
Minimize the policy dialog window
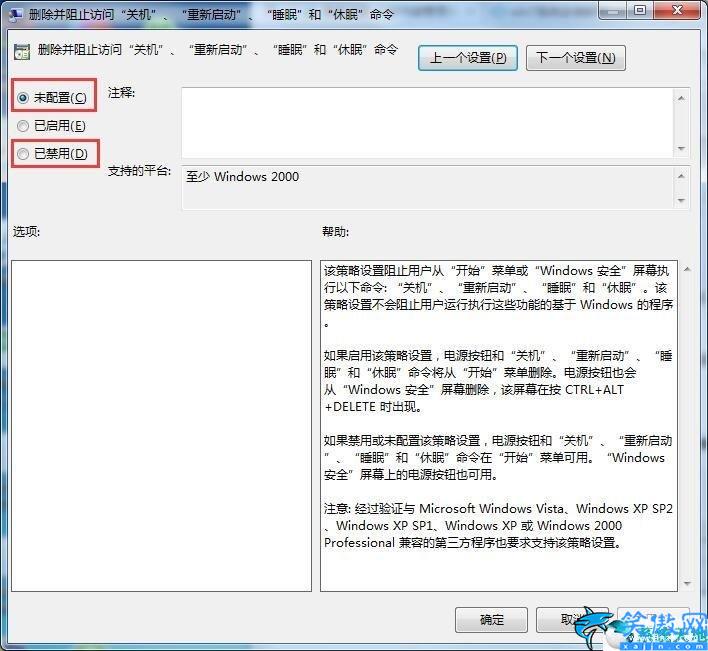(x=614, y=10)
